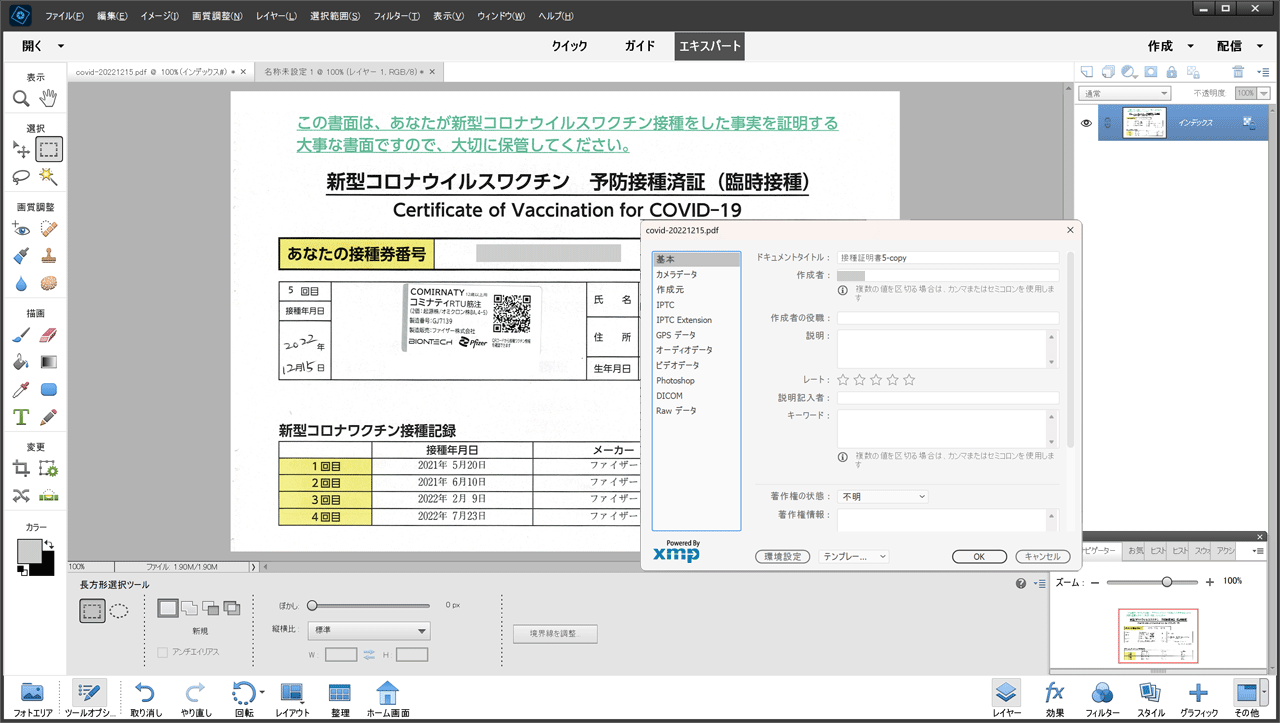The height and width of the screenshot is (723, 1280).
Task: Select the Red Eye removal tool
Action: pos(21,229)
